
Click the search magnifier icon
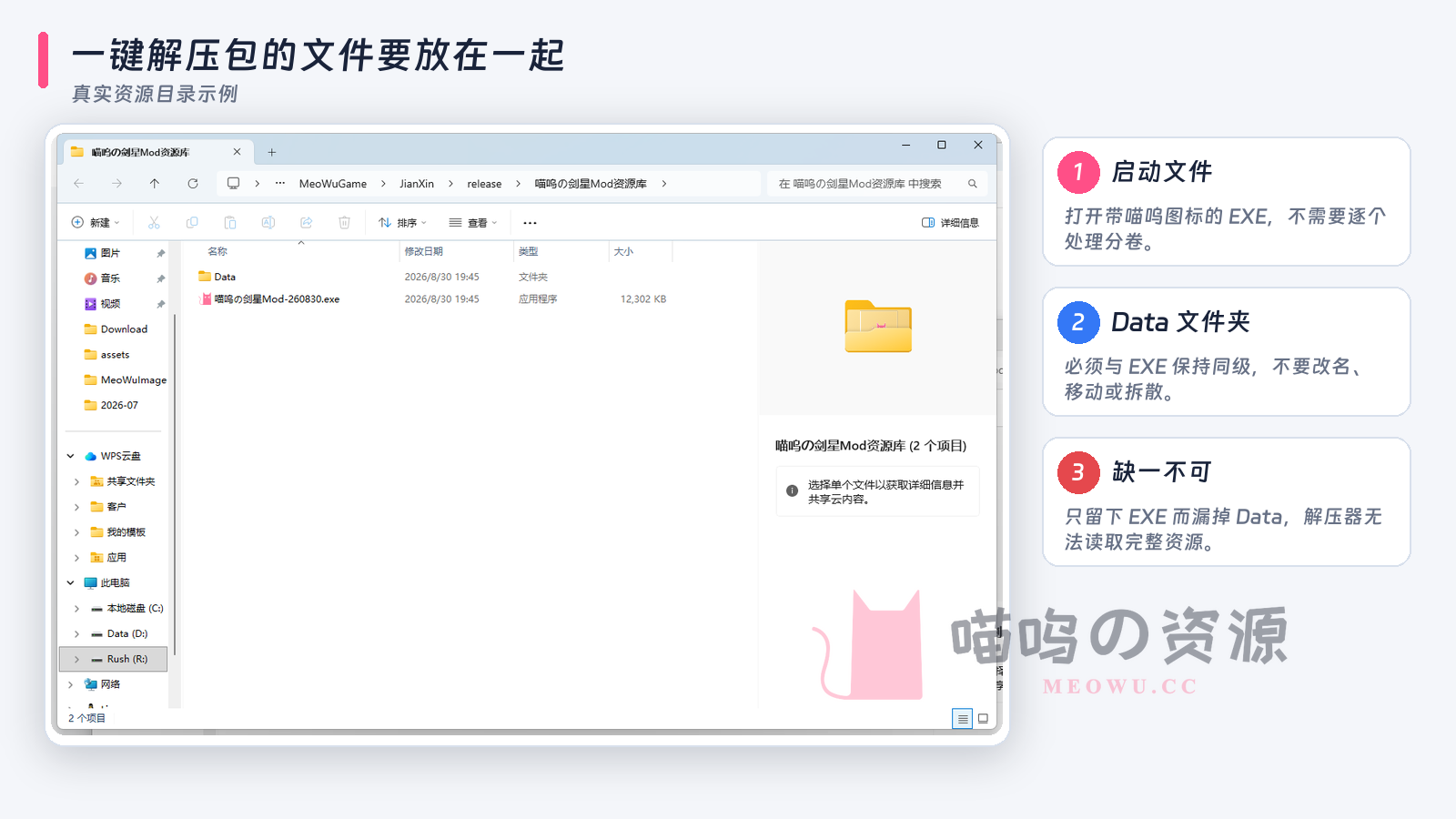pos(972,184)
